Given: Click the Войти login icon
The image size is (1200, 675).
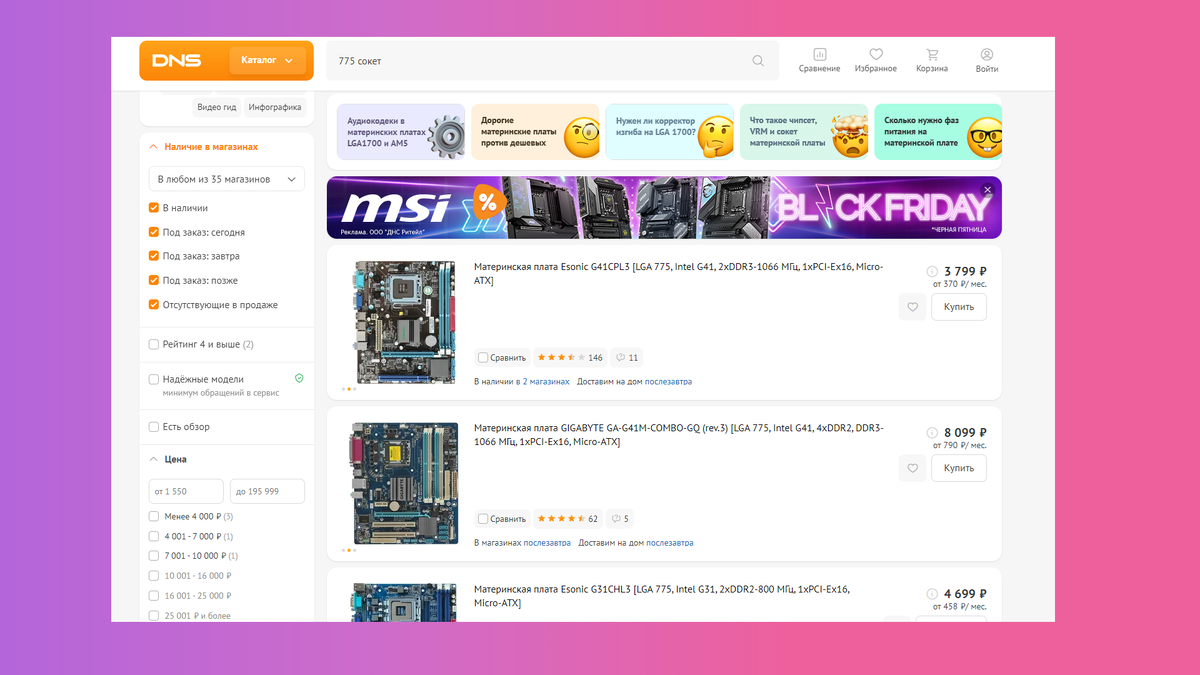Looking at the screenshot, I should [x=987, y=60].
